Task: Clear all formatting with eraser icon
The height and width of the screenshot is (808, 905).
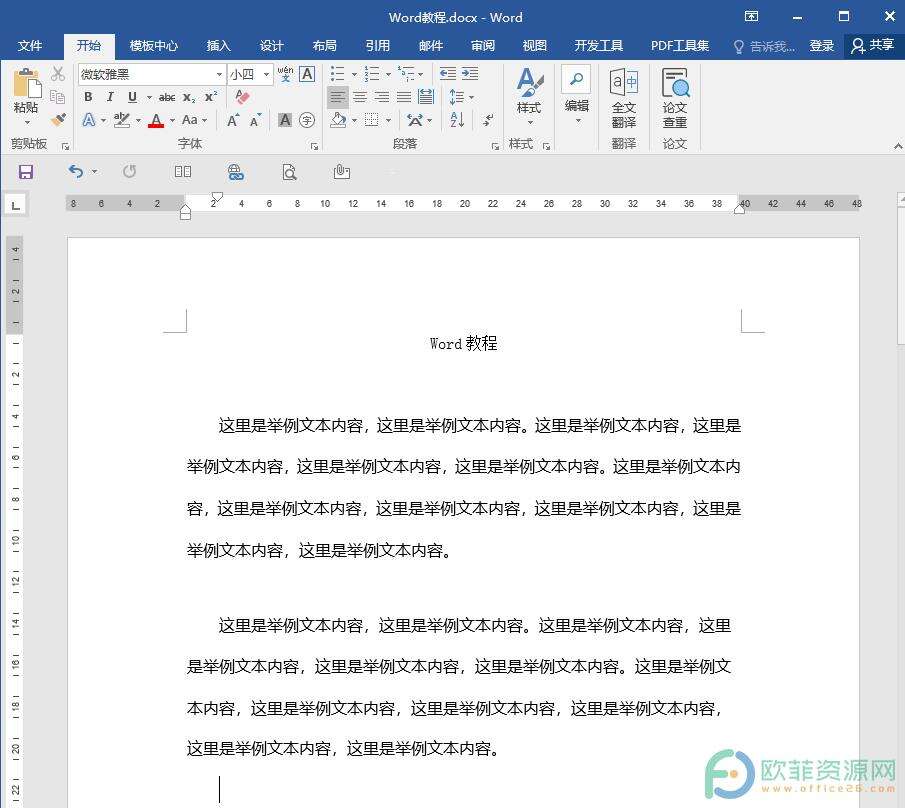Action: point(242,96)
